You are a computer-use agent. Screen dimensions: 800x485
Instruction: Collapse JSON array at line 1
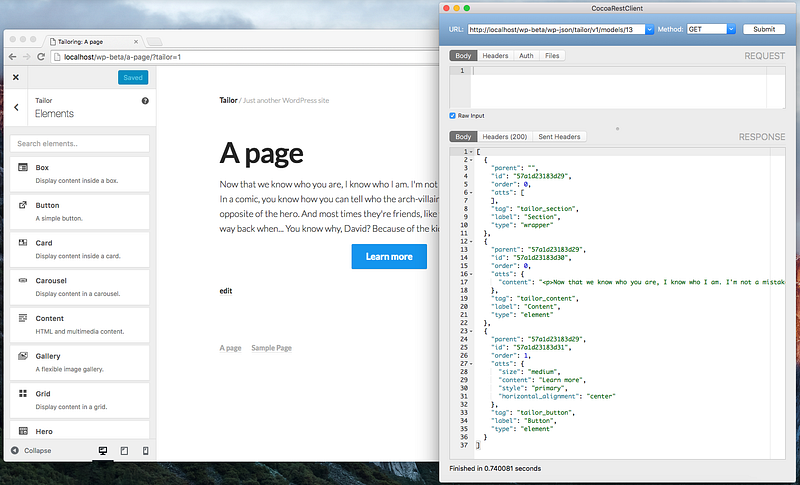click(x=471, y=152)
